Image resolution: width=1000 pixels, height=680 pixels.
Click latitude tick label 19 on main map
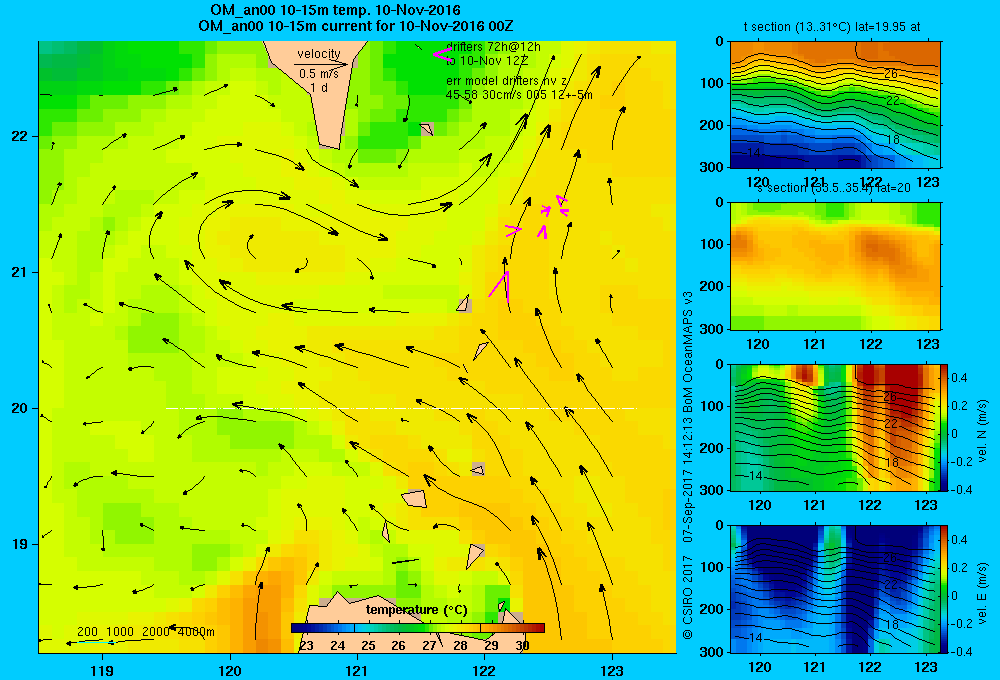pos(19,544)
